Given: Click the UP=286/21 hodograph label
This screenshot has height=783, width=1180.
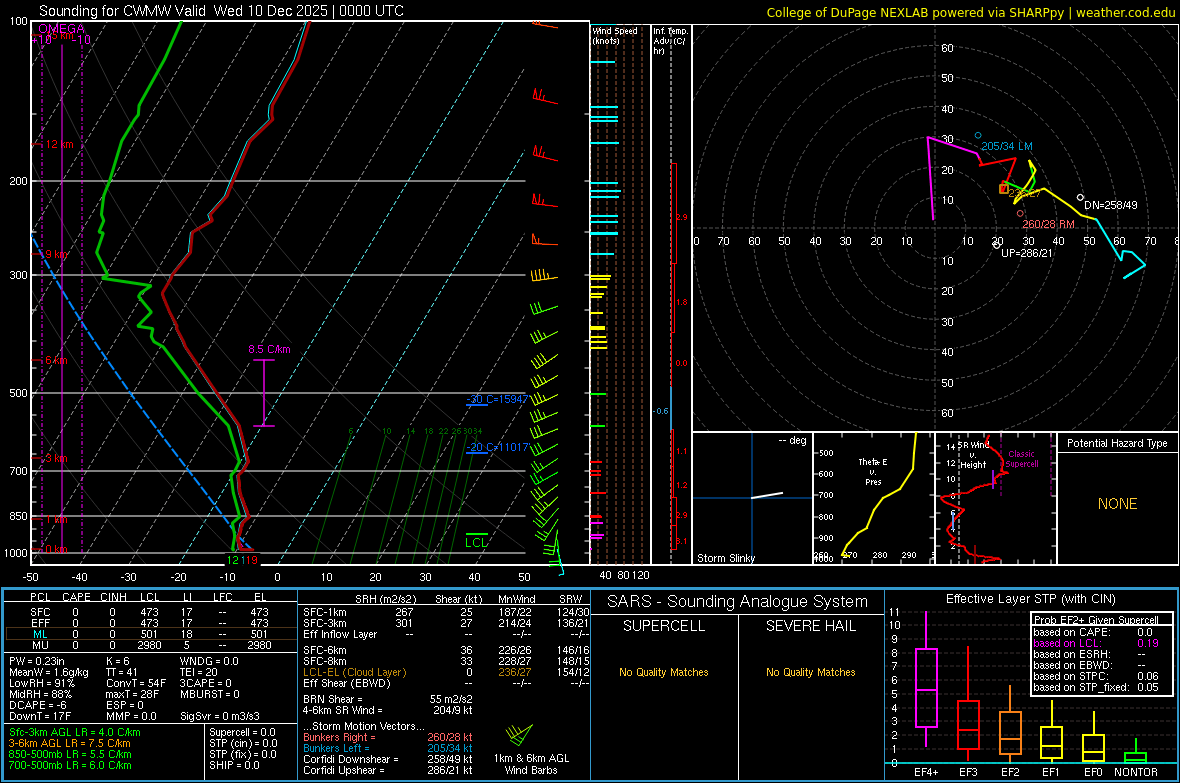Looking at the screenshot, I should (1026, 253).
